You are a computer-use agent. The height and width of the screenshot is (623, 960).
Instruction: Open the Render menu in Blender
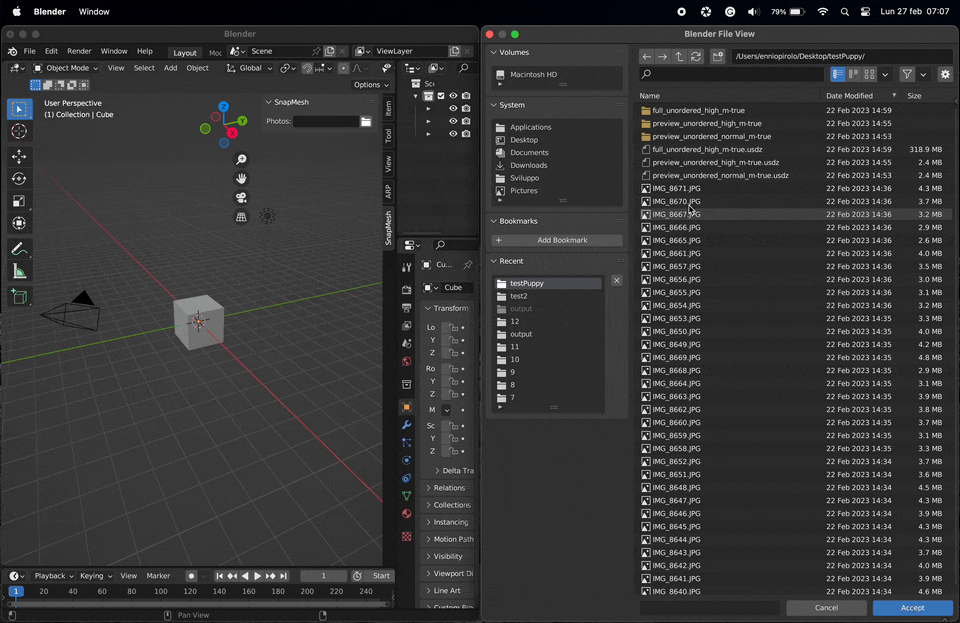pyautogui.click(x=79, y=51)
